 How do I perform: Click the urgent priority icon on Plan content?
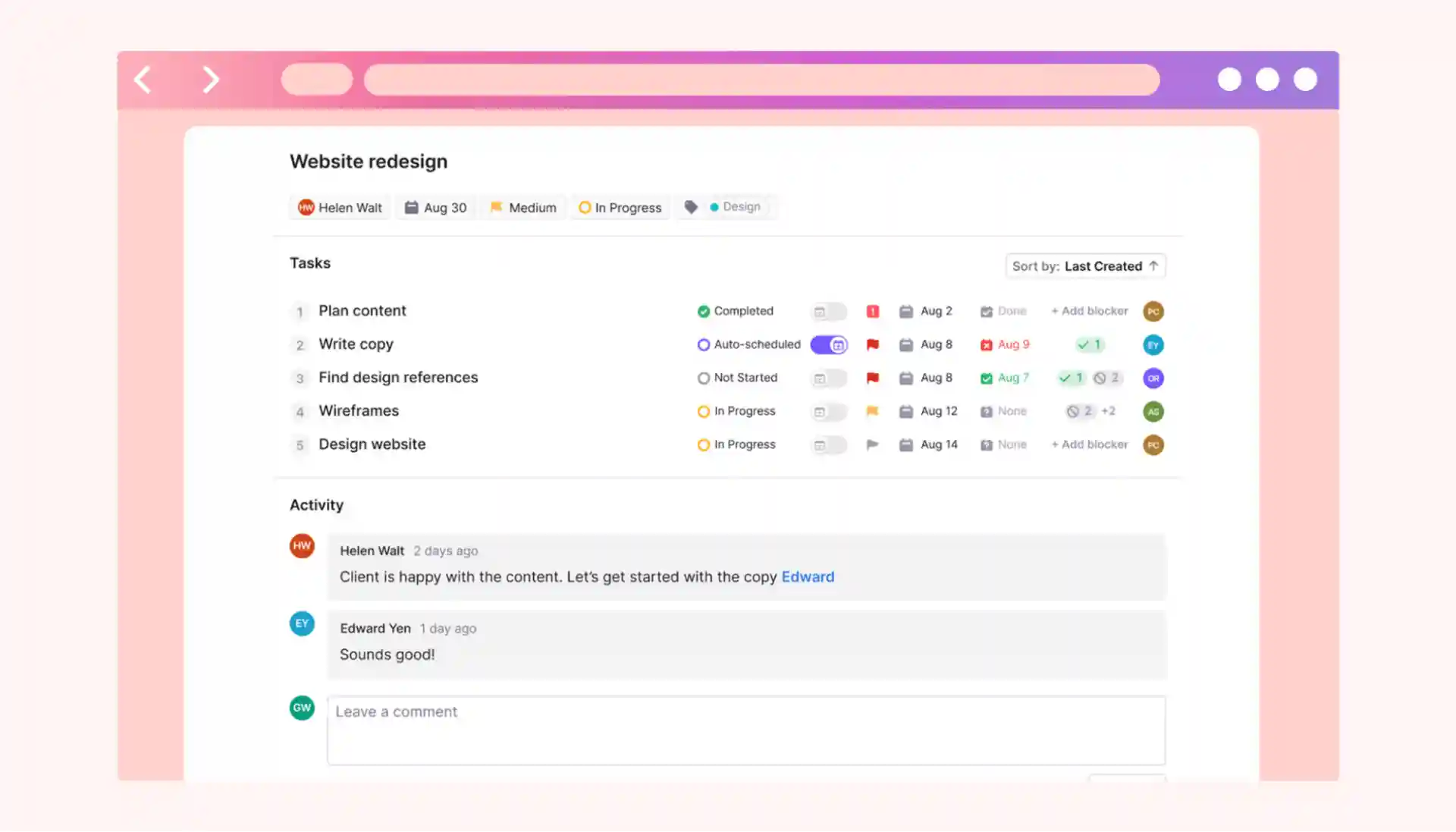click(873, 311)
